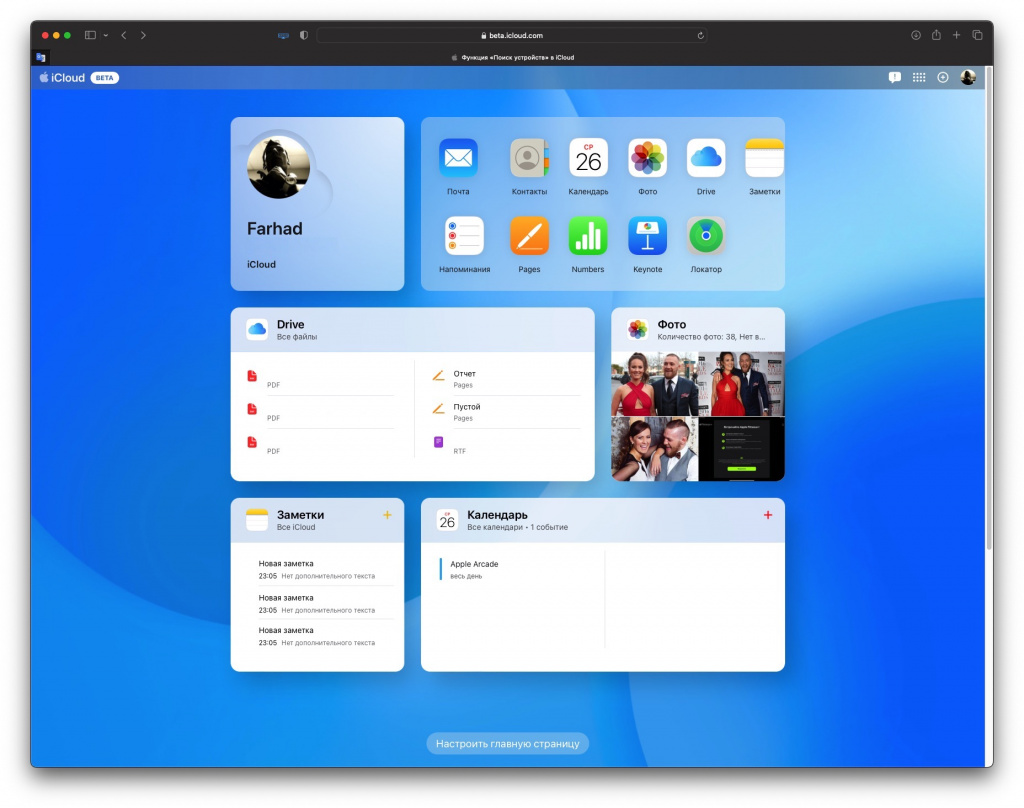1024x808 pixels.
Task: Open the second PDF file in Drive
Action: pyautogui.click(x=320, y=412)
